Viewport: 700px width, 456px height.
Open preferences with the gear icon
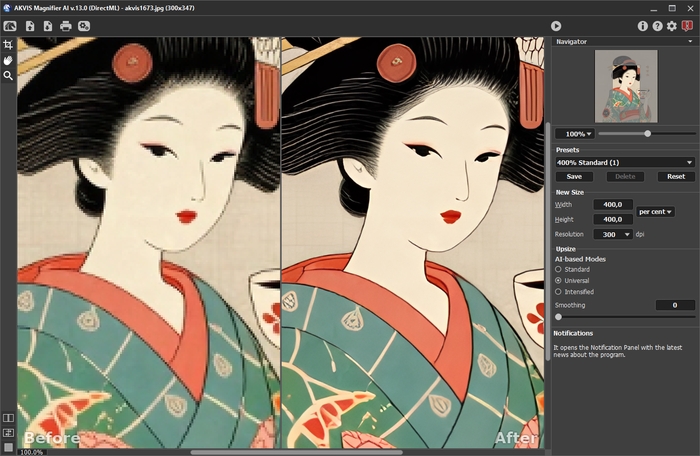coord(672,26)
